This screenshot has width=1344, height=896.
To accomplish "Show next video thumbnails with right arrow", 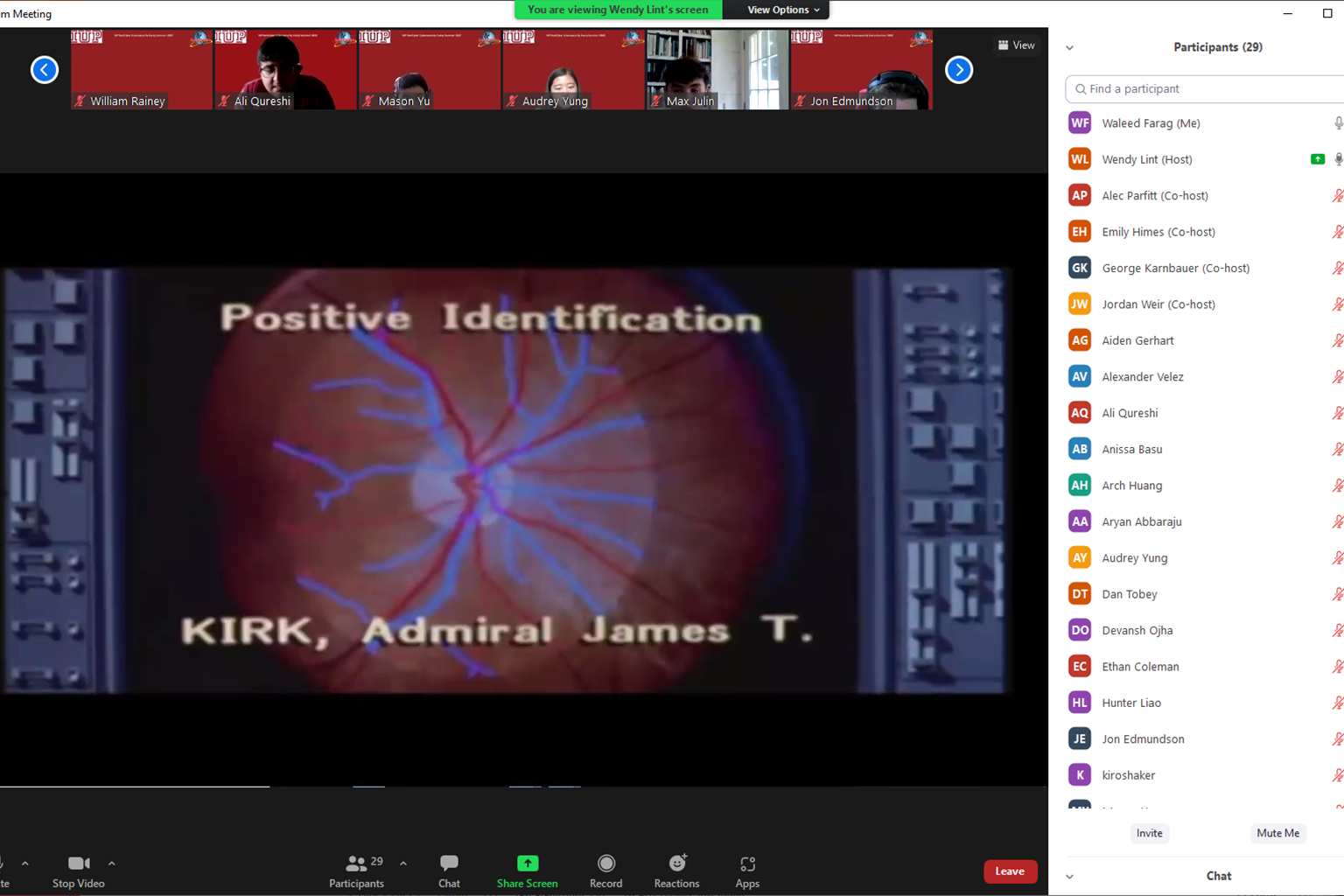I will coord(959,70).
